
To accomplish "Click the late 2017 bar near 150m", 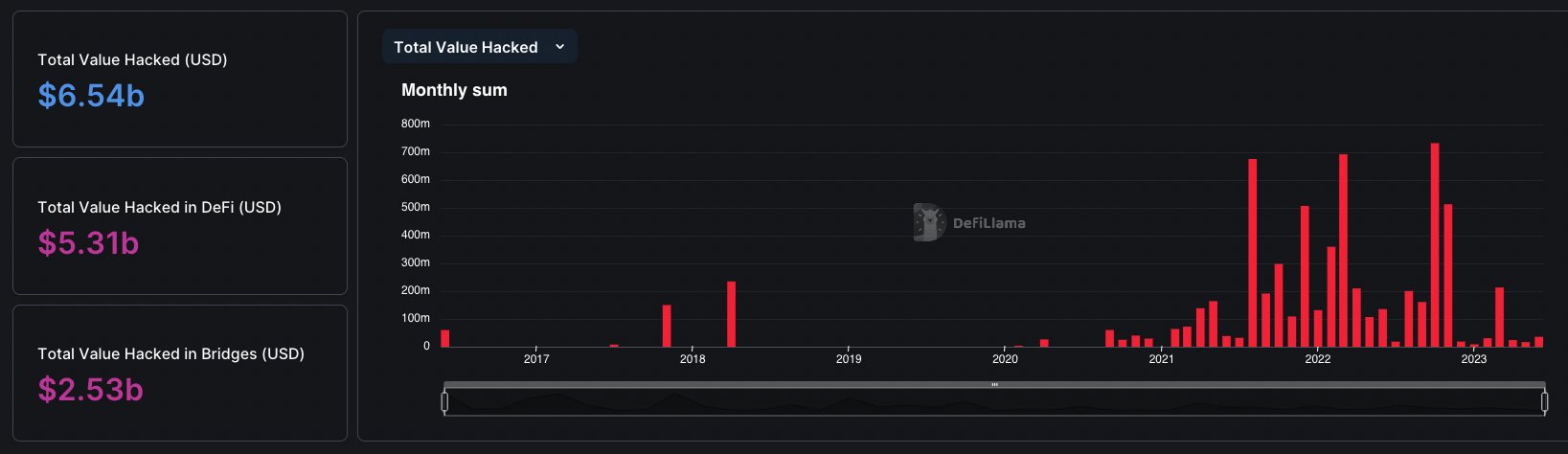I will (667, 326).
